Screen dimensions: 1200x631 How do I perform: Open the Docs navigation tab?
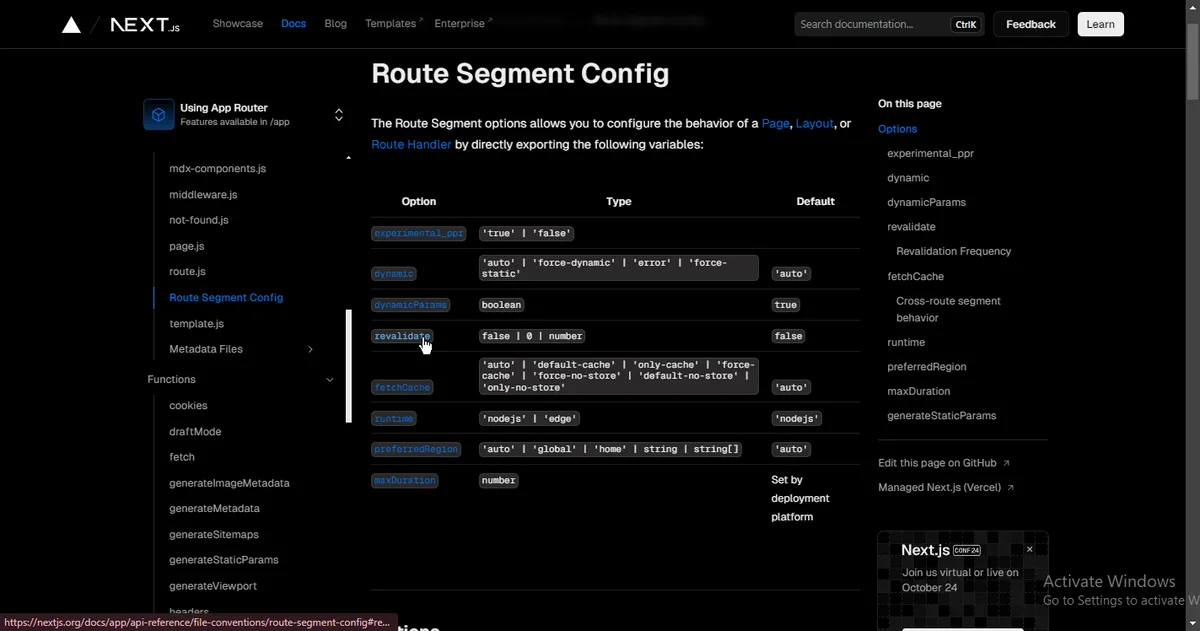[x=293, y=24]
